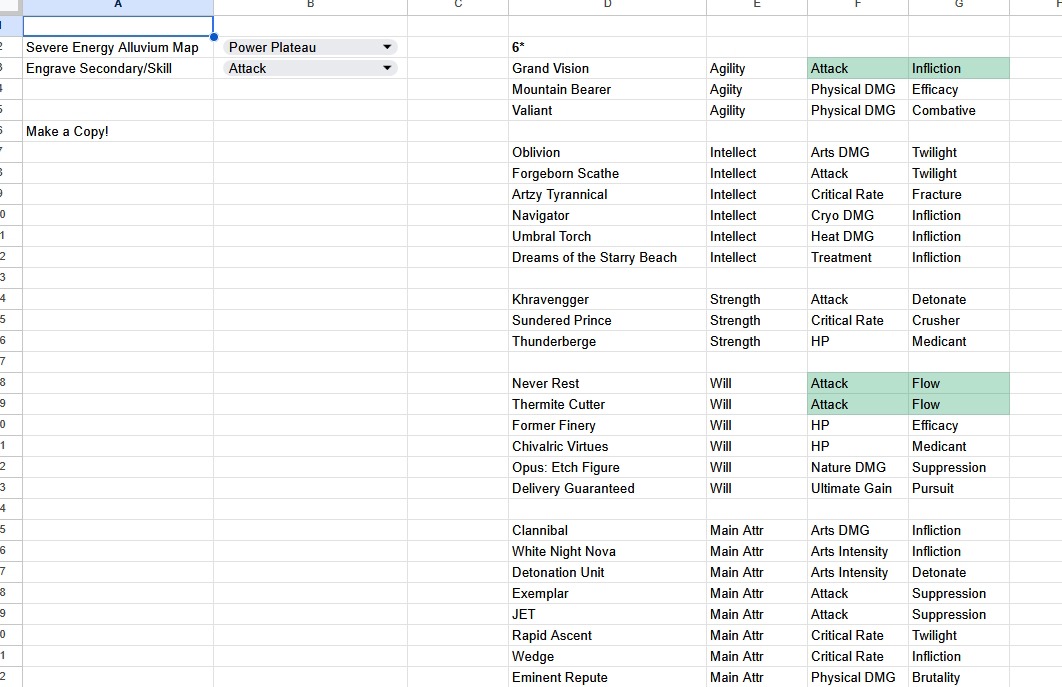1062x687 pixels.
Task: Select the 'Rapid Ascent' cell
Action: point(608,636)
